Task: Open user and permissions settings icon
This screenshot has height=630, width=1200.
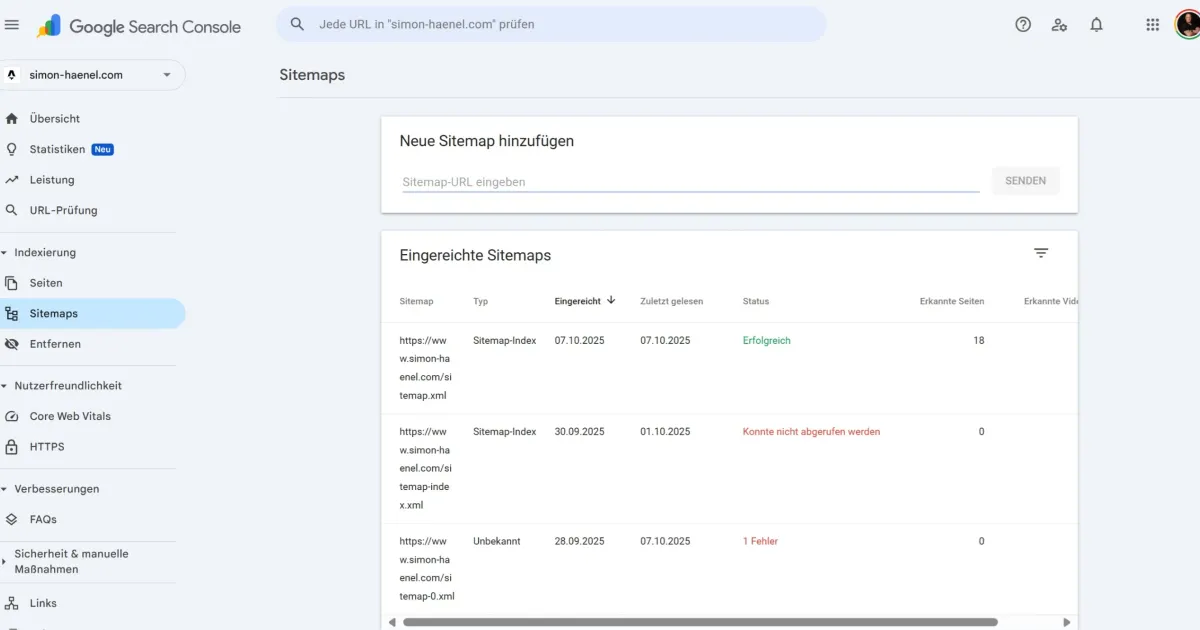Action: pyautogui.click(x=1060, y=25)
